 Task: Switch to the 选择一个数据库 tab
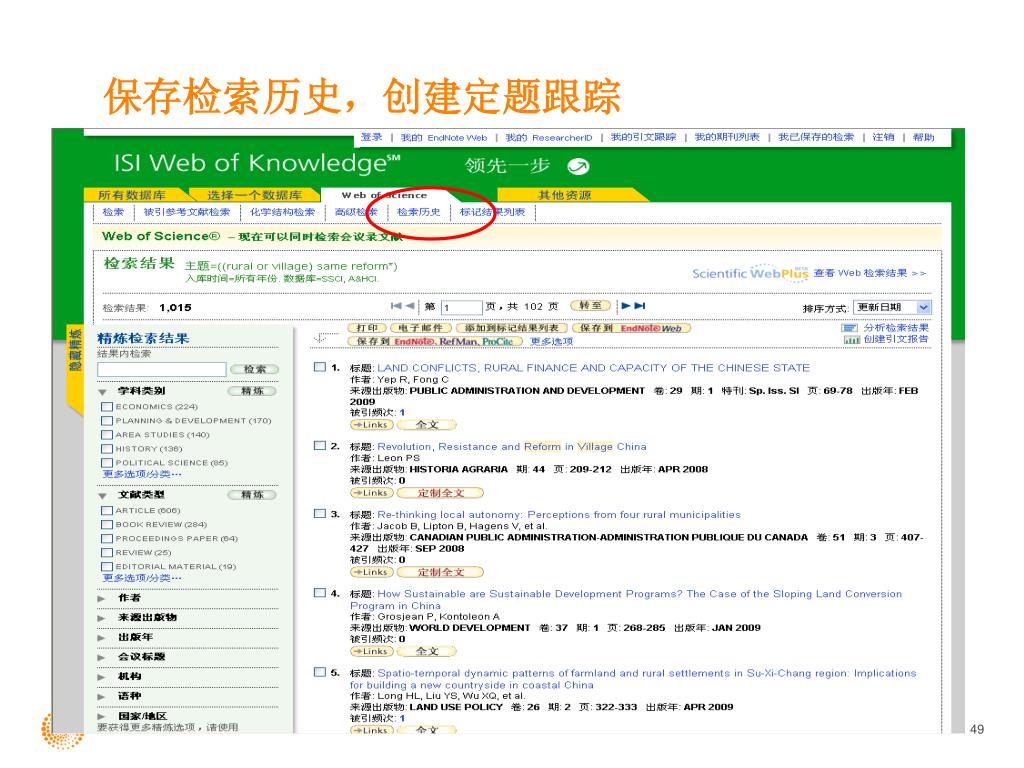(x=255, y=195)
